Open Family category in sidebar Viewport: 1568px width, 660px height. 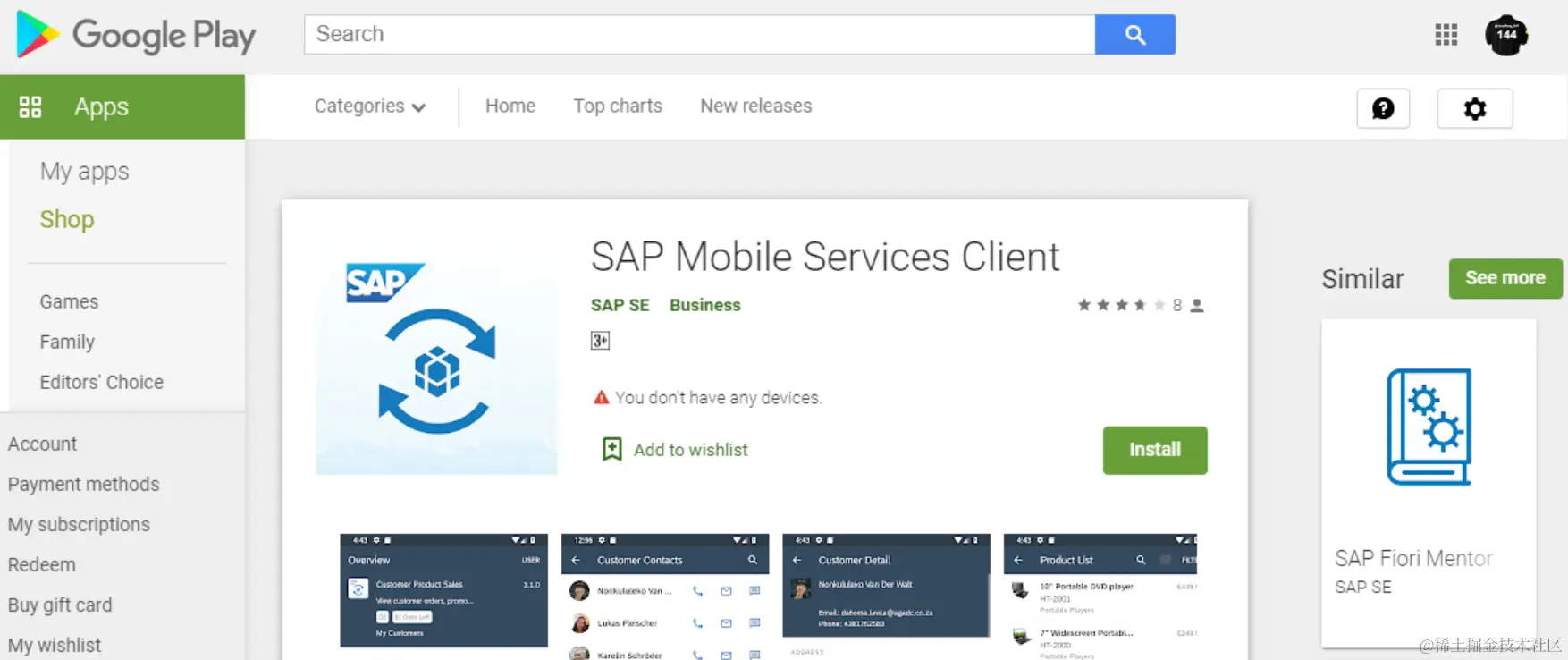click(x=67, y=343)
